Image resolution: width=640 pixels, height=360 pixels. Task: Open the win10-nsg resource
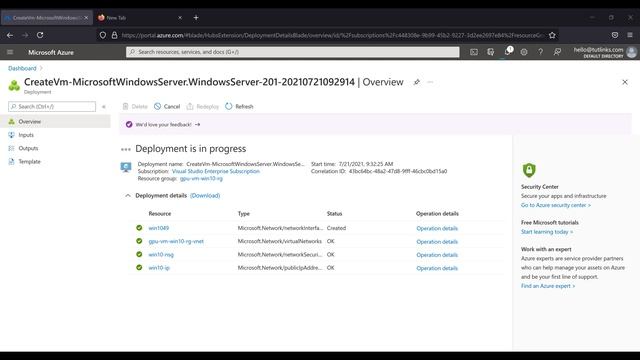pos(161,255)
